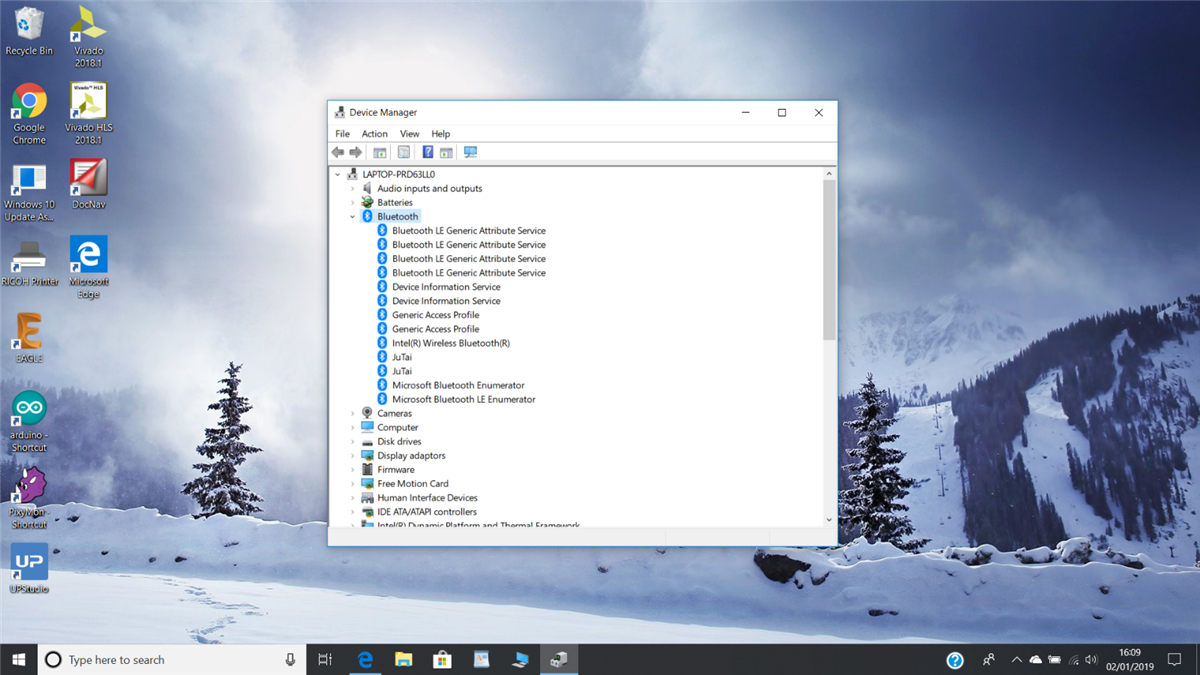Click the File Explorer icon in the taskbar
Image resolution: width=1200 pixels, height=675 pixels.
pyautogui.click(x=403, y=660)
